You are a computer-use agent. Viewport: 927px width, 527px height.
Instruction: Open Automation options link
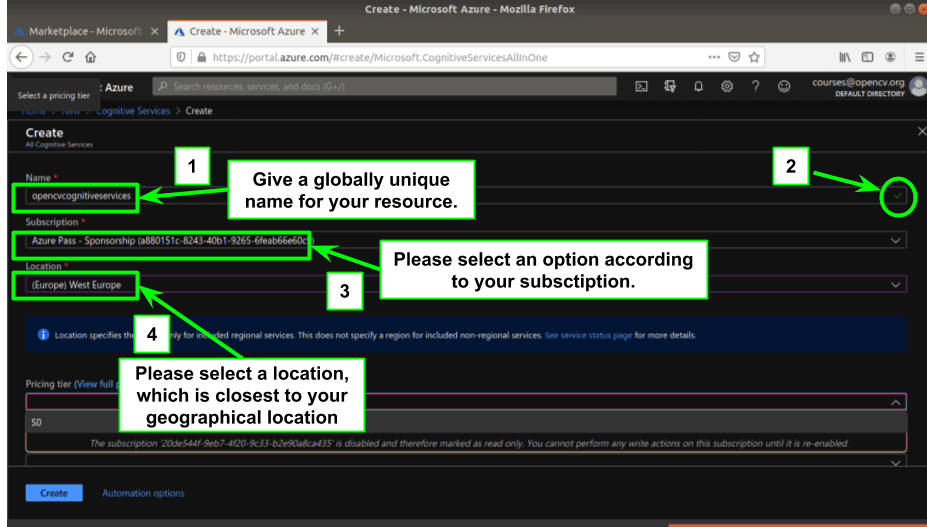[143, 493]
